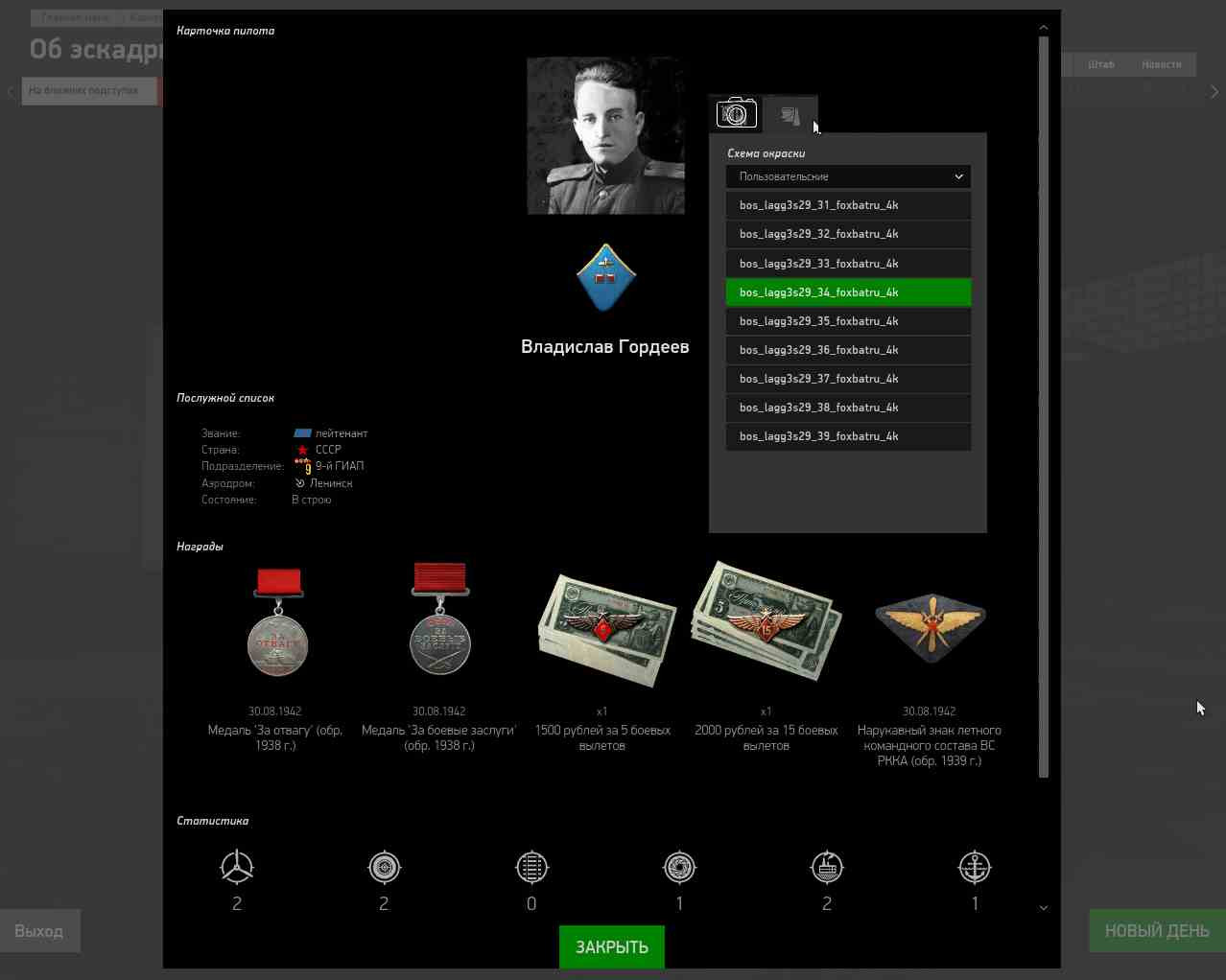Click the Ленинск airfield marker icon

299,483
